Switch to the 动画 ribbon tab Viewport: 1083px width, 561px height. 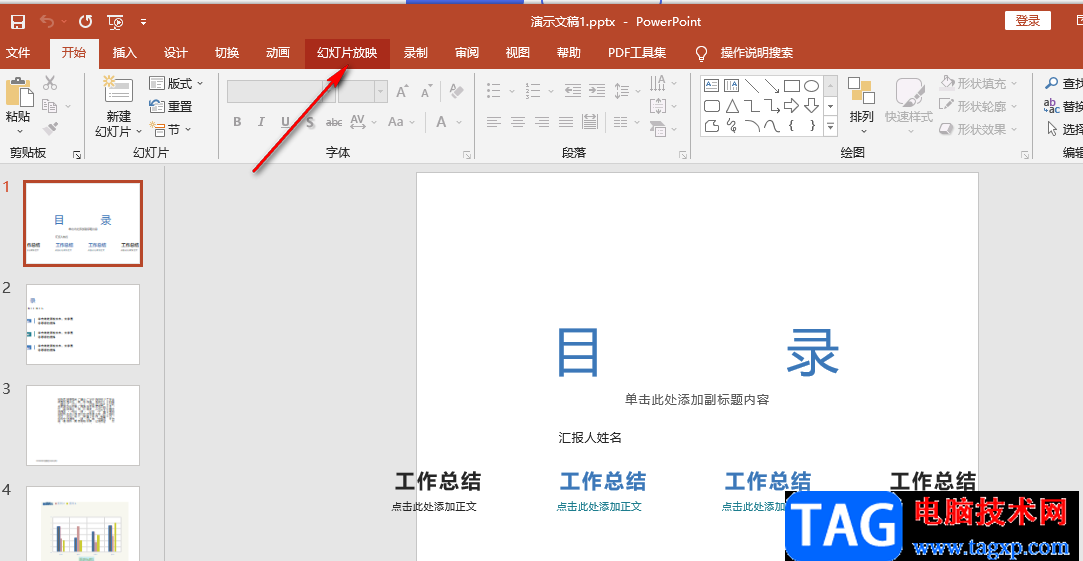[278, 53]
